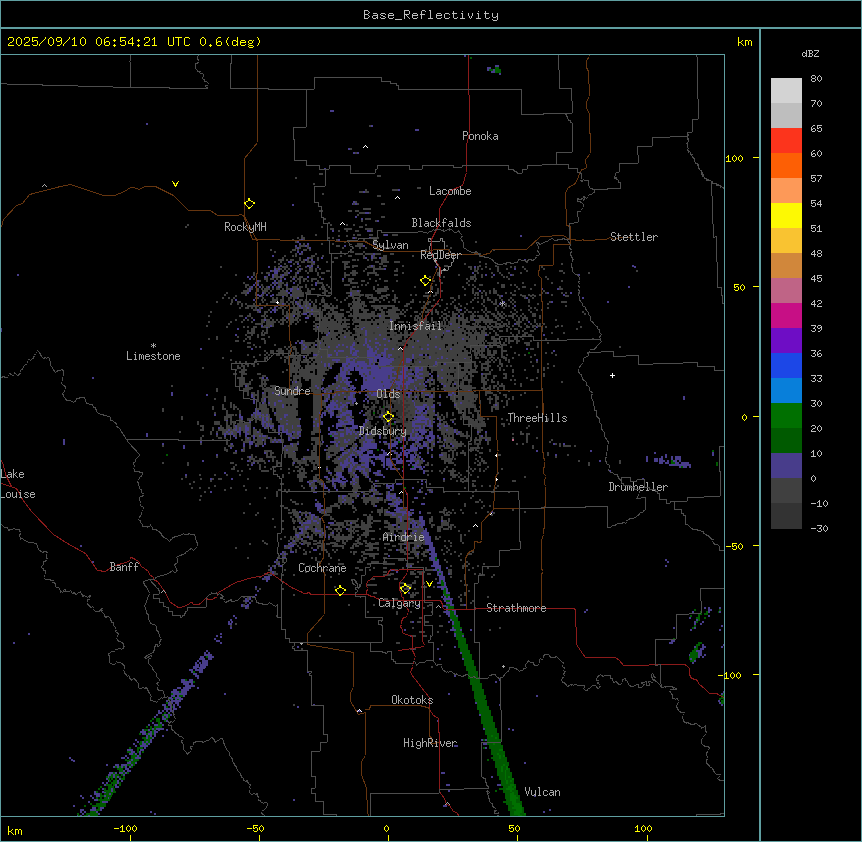This screenshot has height=842, width=862.
Task: Click the 80 value in dBZ legend
Action: point(816,79)
